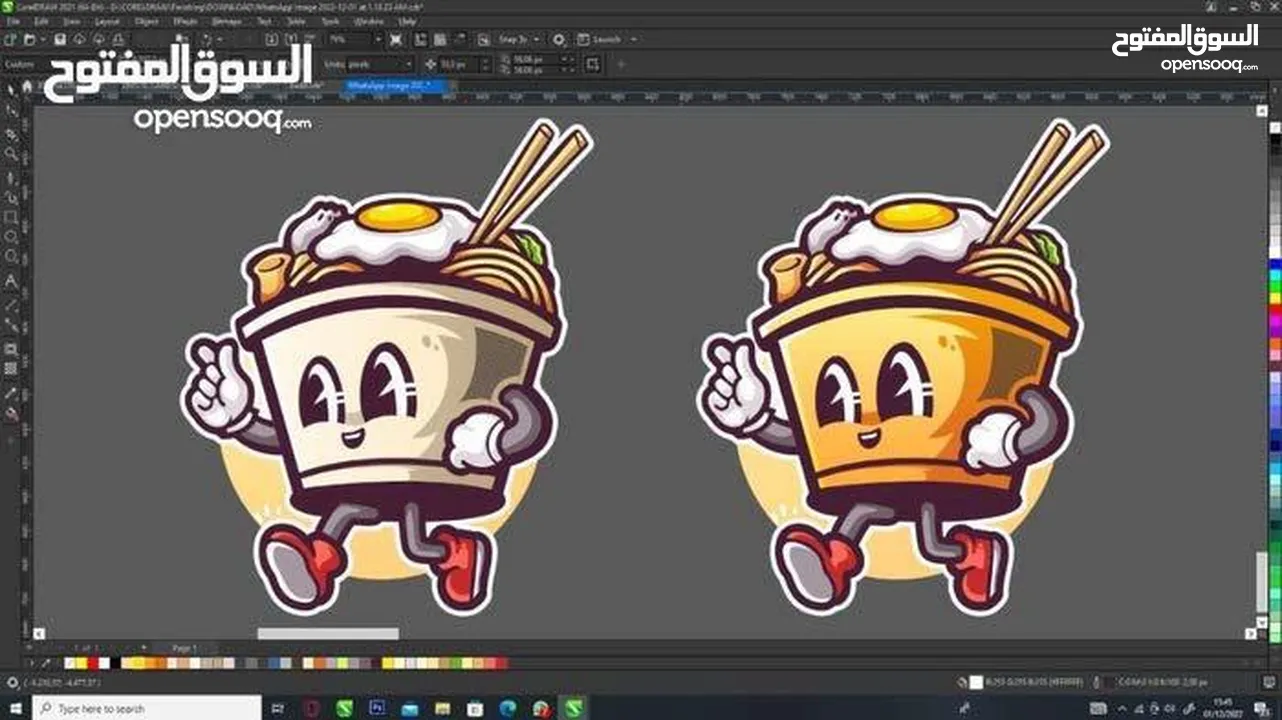
Task: Select the Polygon tool
Action: click(11, 258)
